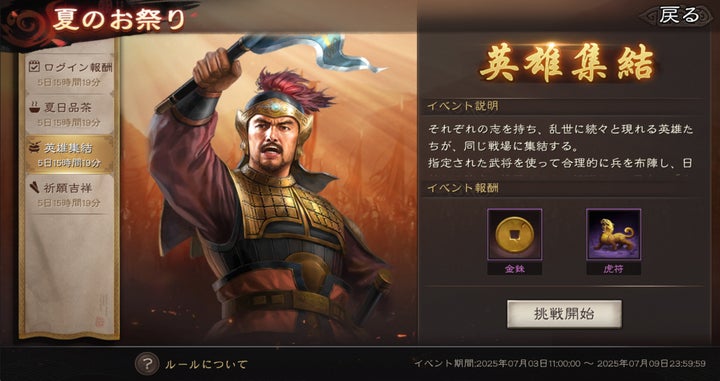Select the 虎符 tiger tally reward icon

pos(613,235)
